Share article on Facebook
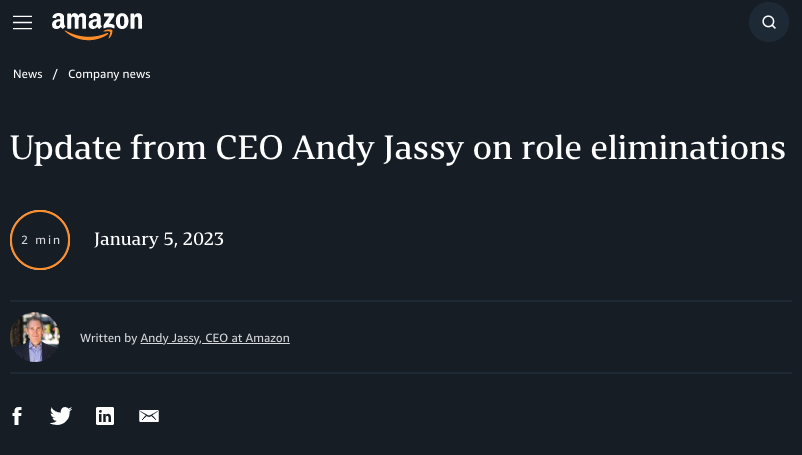 pos(17,416)
